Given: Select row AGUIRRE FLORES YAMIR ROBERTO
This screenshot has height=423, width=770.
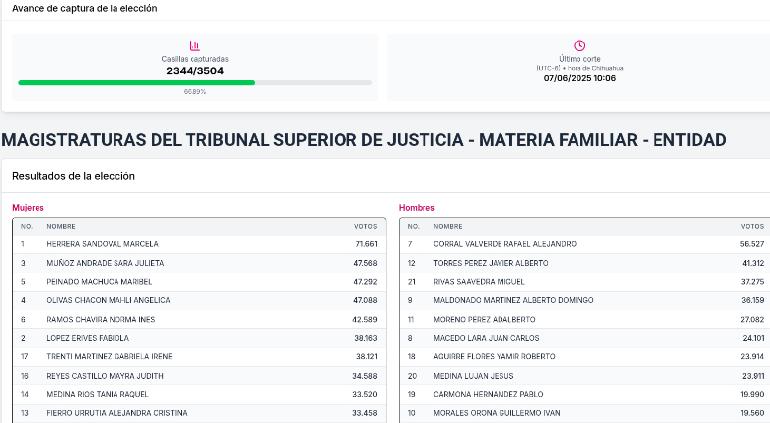Looking at the screenshot, I should tap(585, 357).
